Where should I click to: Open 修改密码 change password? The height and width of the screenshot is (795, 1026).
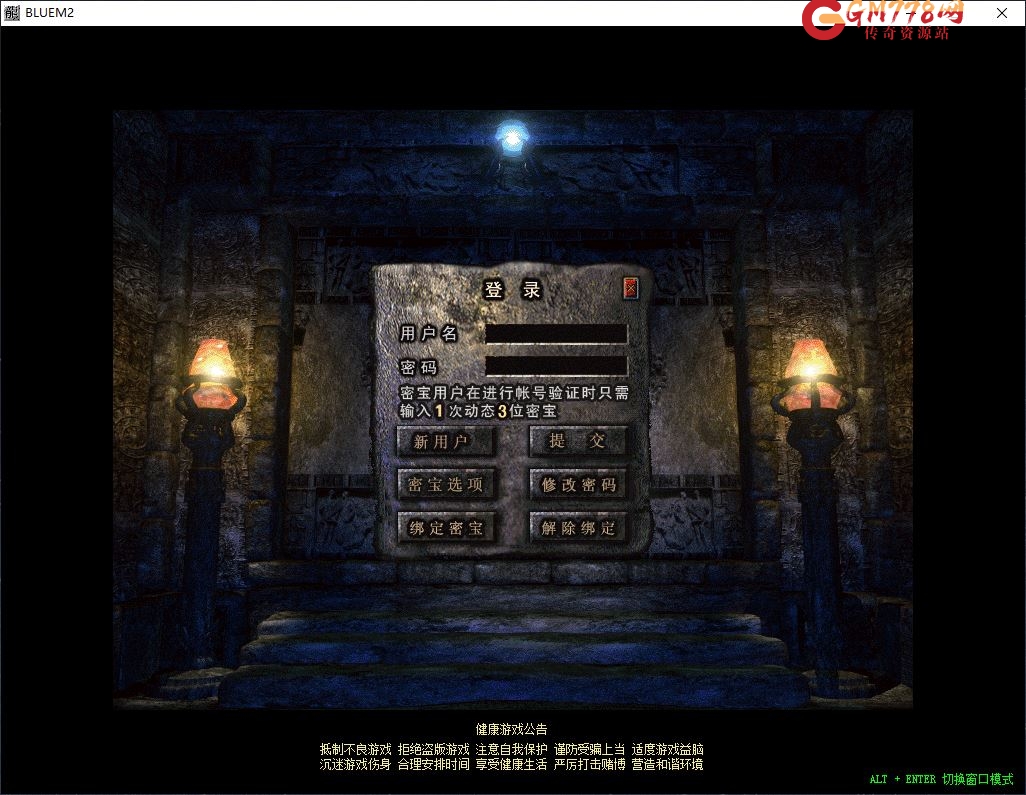point(578,485)
